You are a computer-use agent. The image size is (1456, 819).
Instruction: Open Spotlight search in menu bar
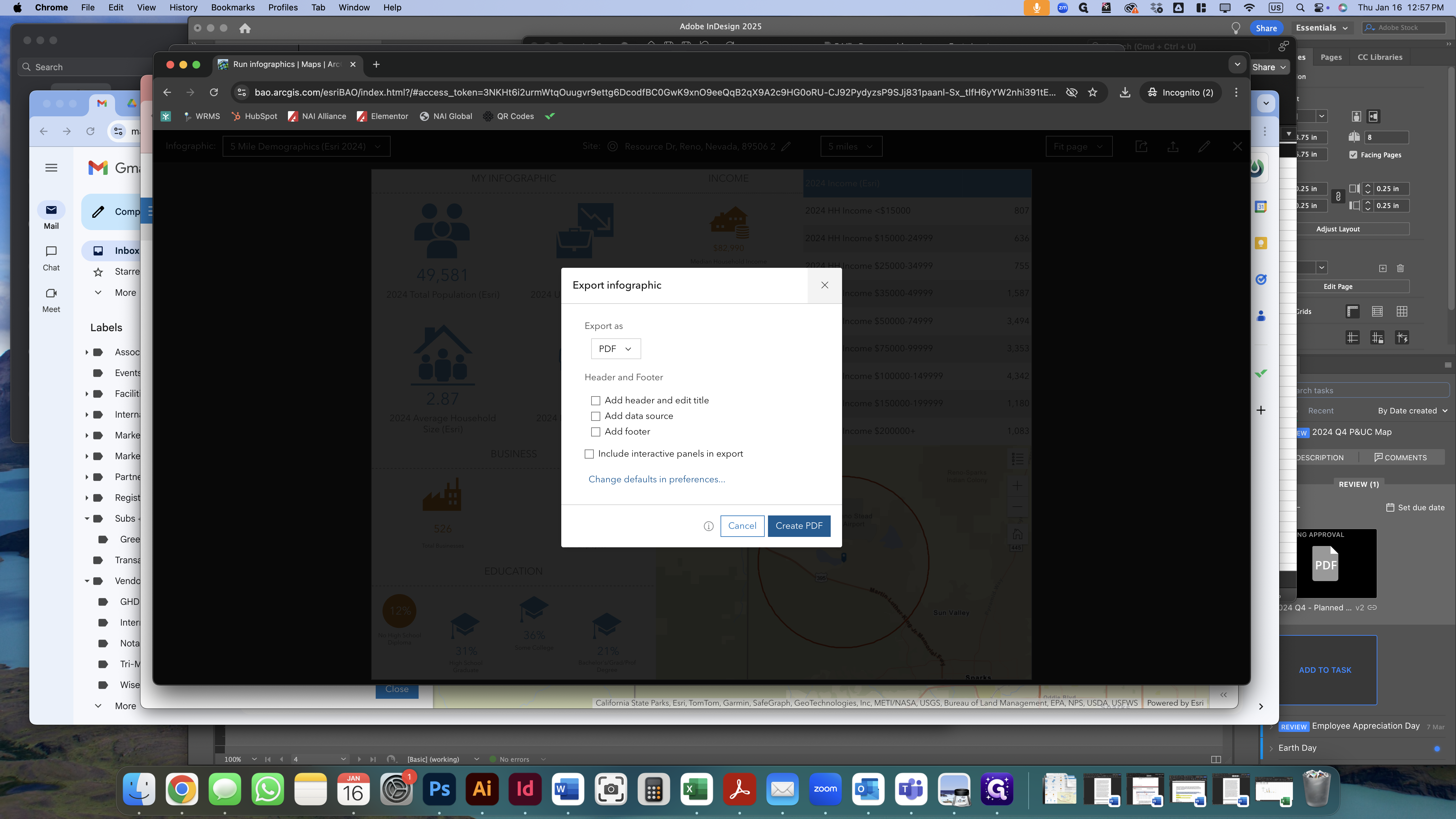point(1300,7)
